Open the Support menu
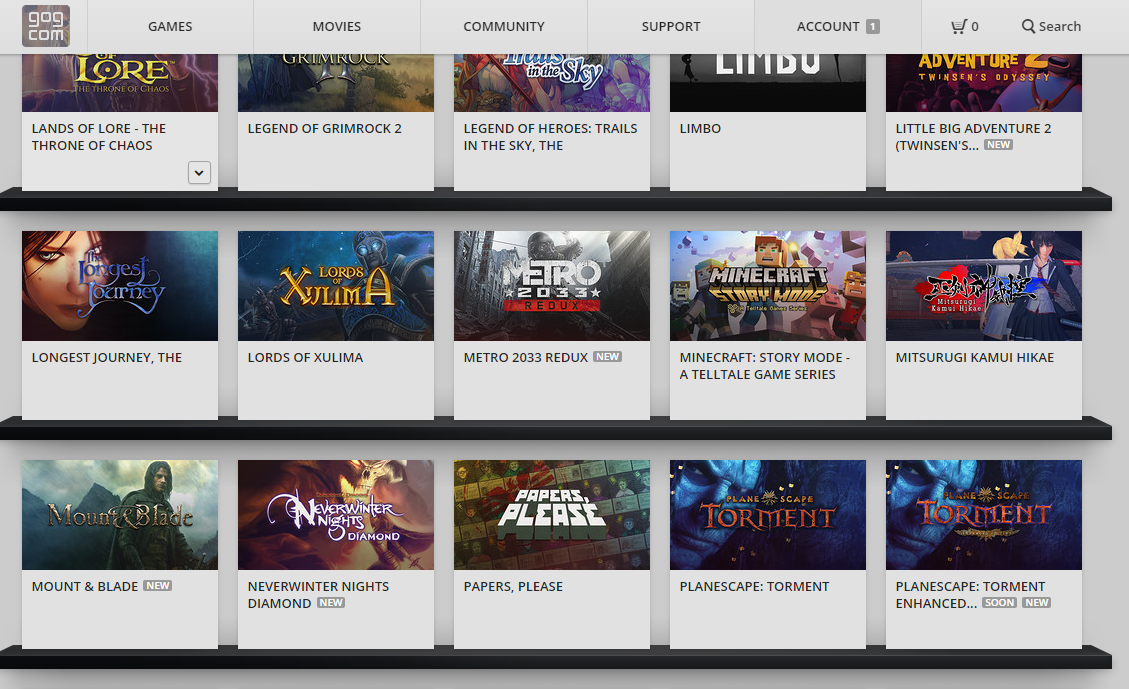The image size is (1129, 689). click(x=671, y=27)
